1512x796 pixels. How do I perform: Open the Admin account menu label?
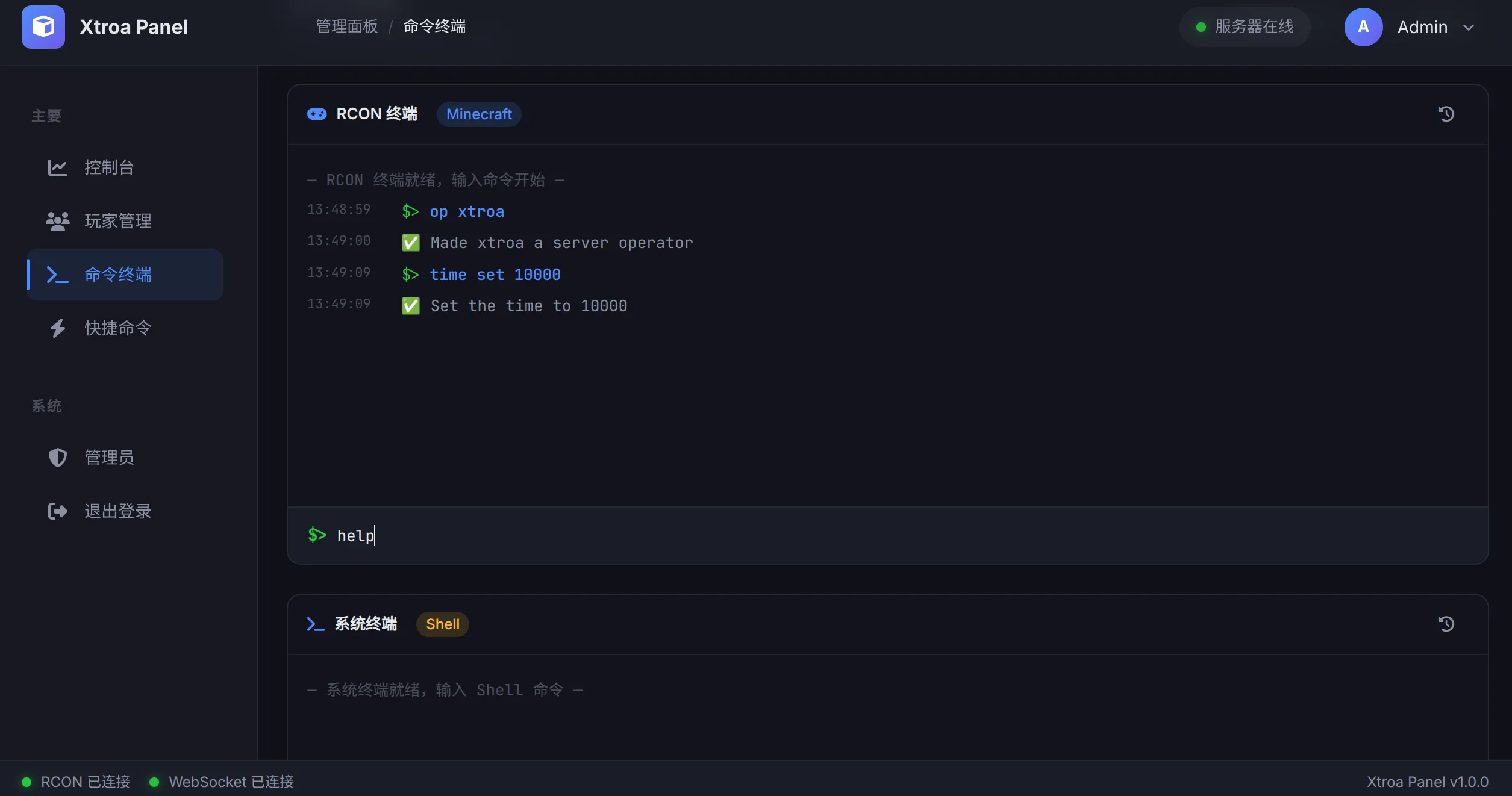point(1422,28)
